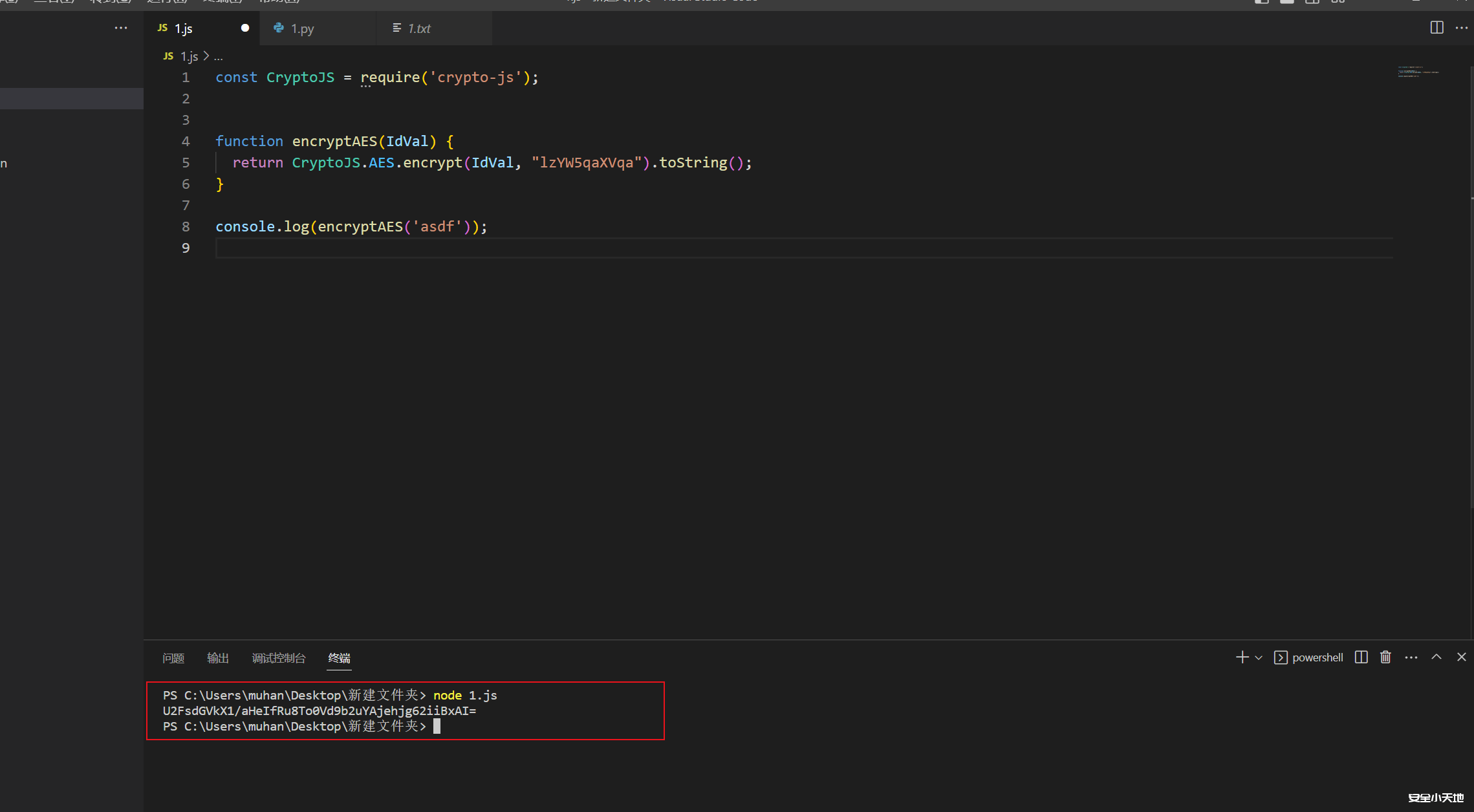
Task: Split the editor to the right
Action: 1436,28
